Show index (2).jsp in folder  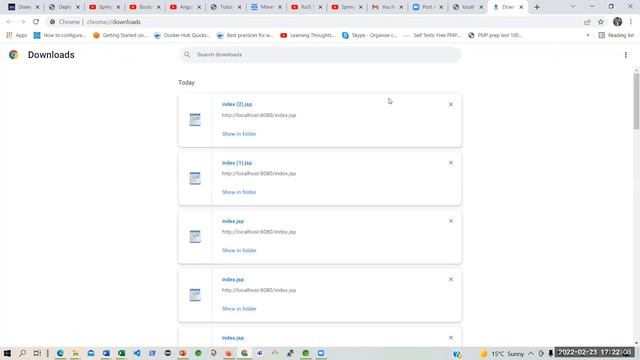239,134
